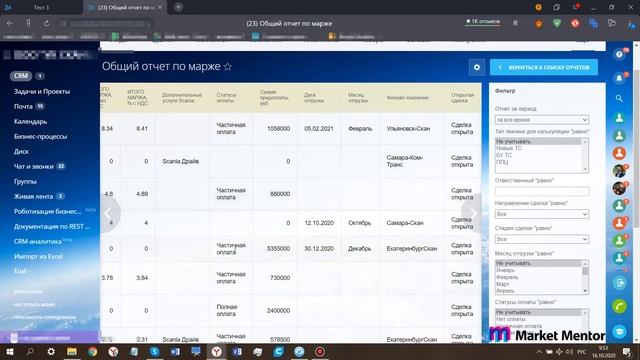Open 'Бизнес-процессы' menu item

pos(40,136)
